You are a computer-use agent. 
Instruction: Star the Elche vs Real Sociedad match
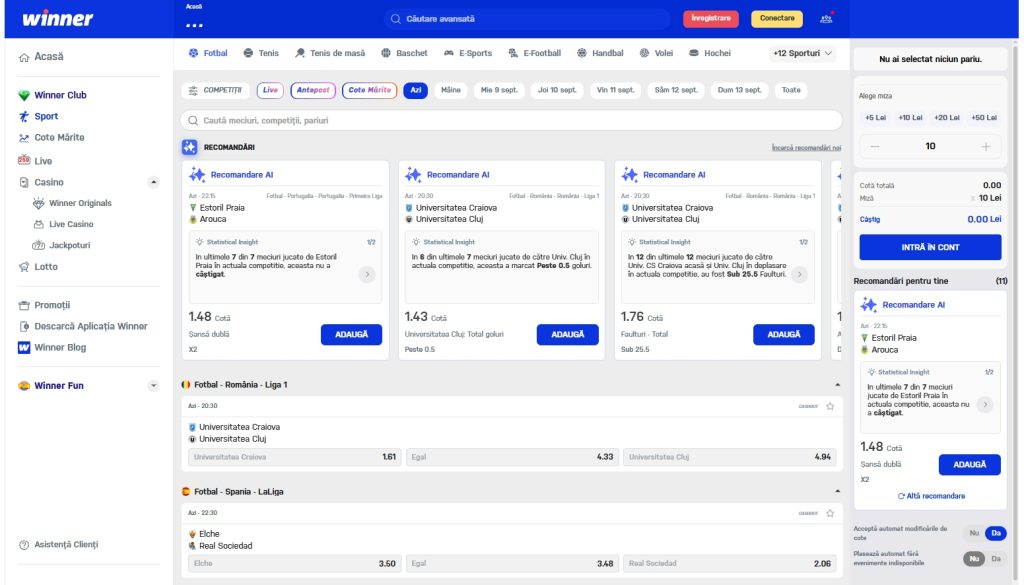tap(830, 513)
